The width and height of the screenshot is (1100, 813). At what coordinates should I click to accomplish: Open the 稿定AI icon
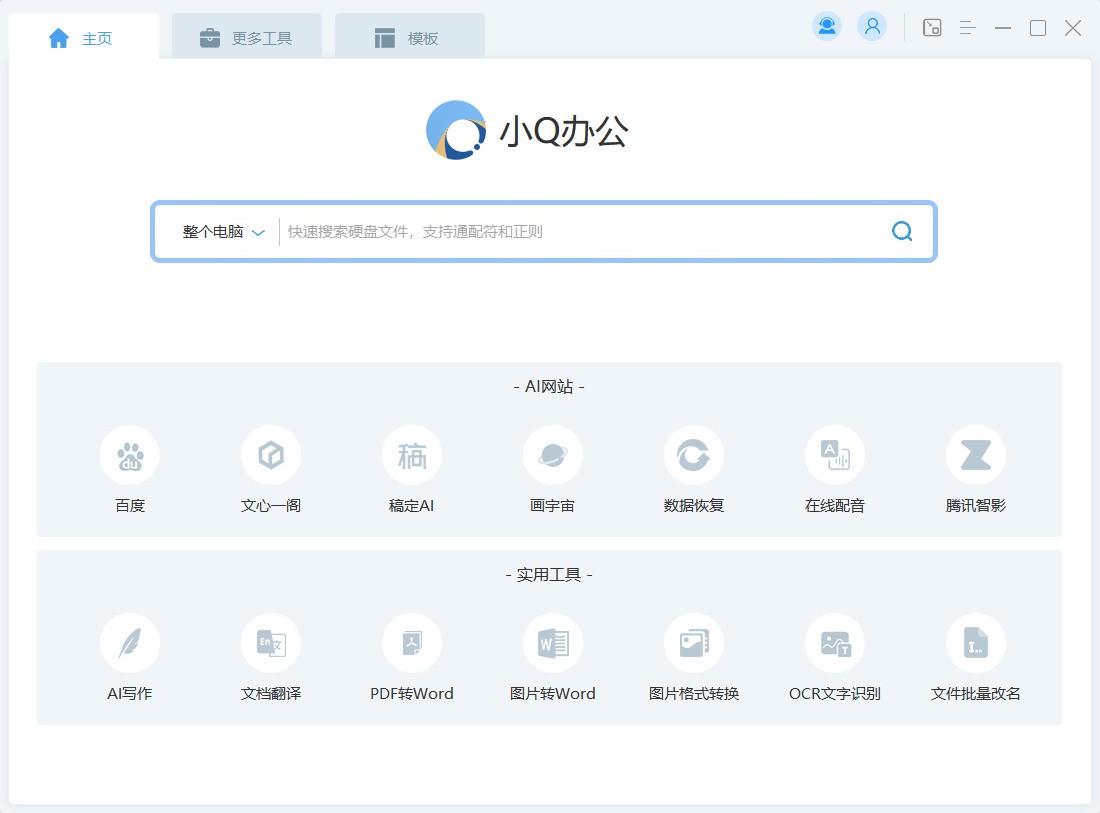(x=412, y=456)
